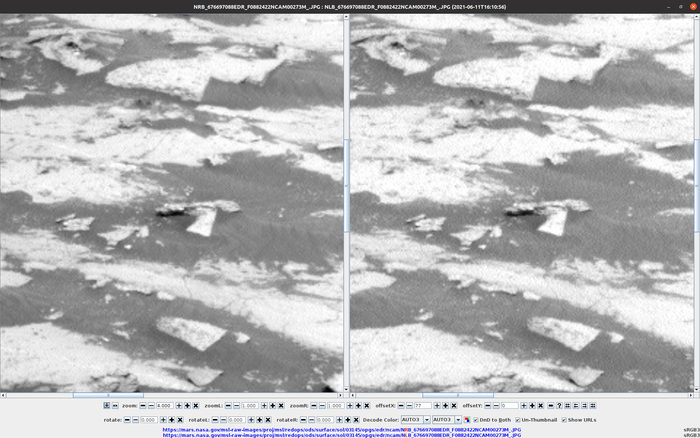Image resolution: width=700 pixels, height=438 pixels.
Task: Click left pane scrollbar's left arrow
Action: [3, 396]
